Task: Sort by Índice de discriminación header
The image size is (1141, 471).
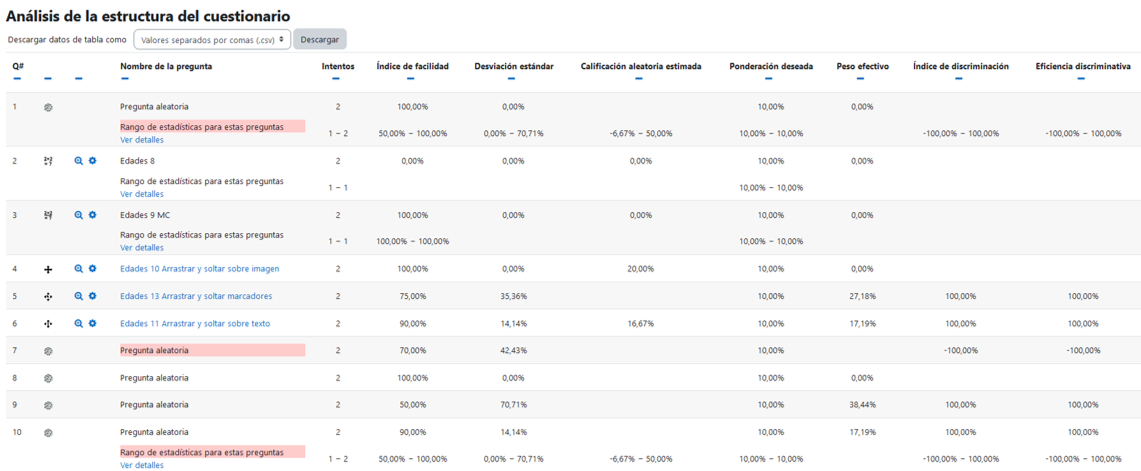Action: click(960, 66)
